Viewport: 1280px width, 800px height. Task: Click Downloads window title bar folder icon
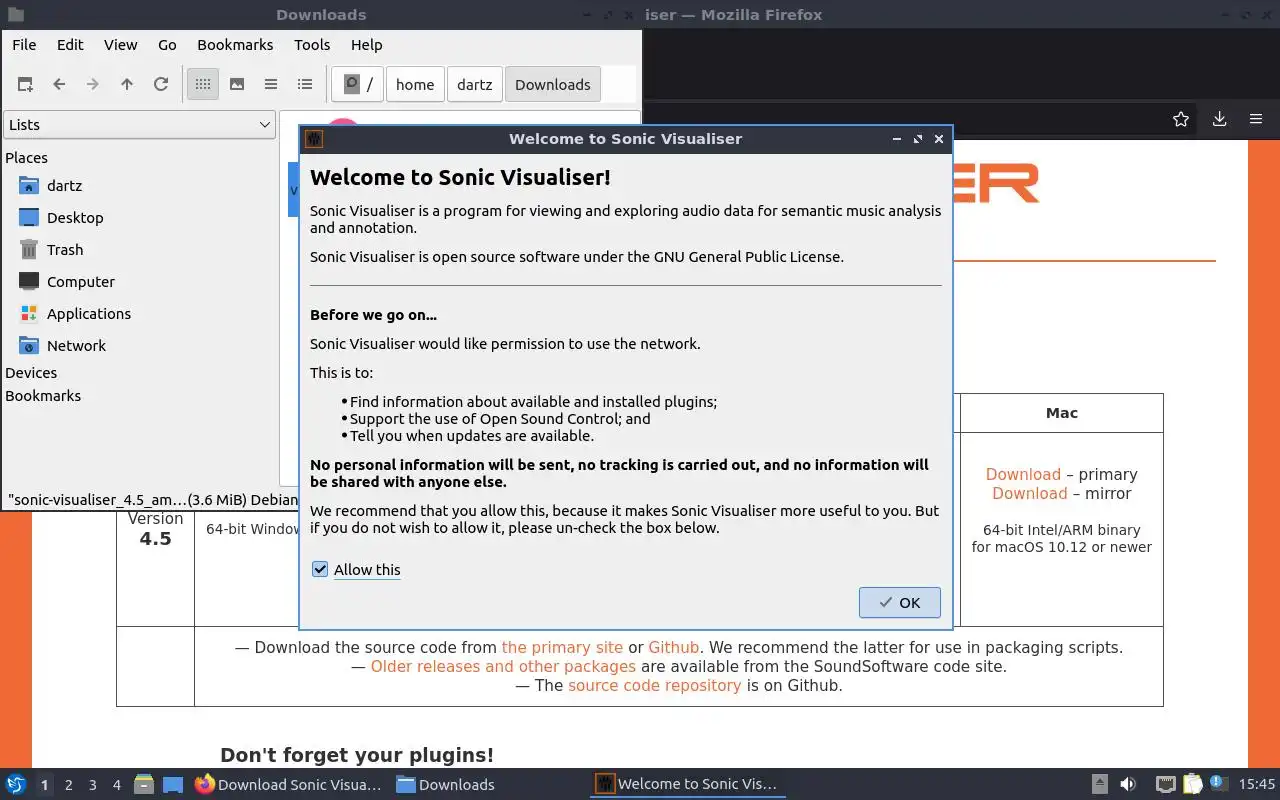pos(15,15)
